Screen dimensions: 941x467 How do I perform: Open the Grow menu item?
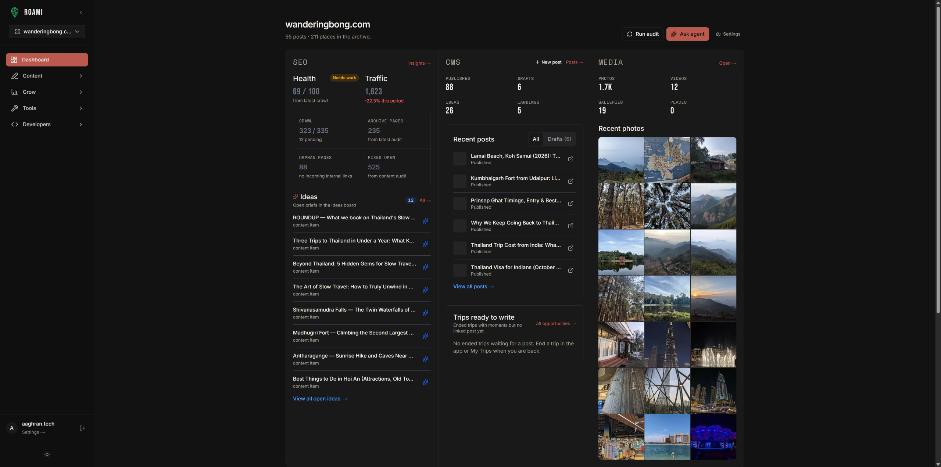tap(47, 92)
